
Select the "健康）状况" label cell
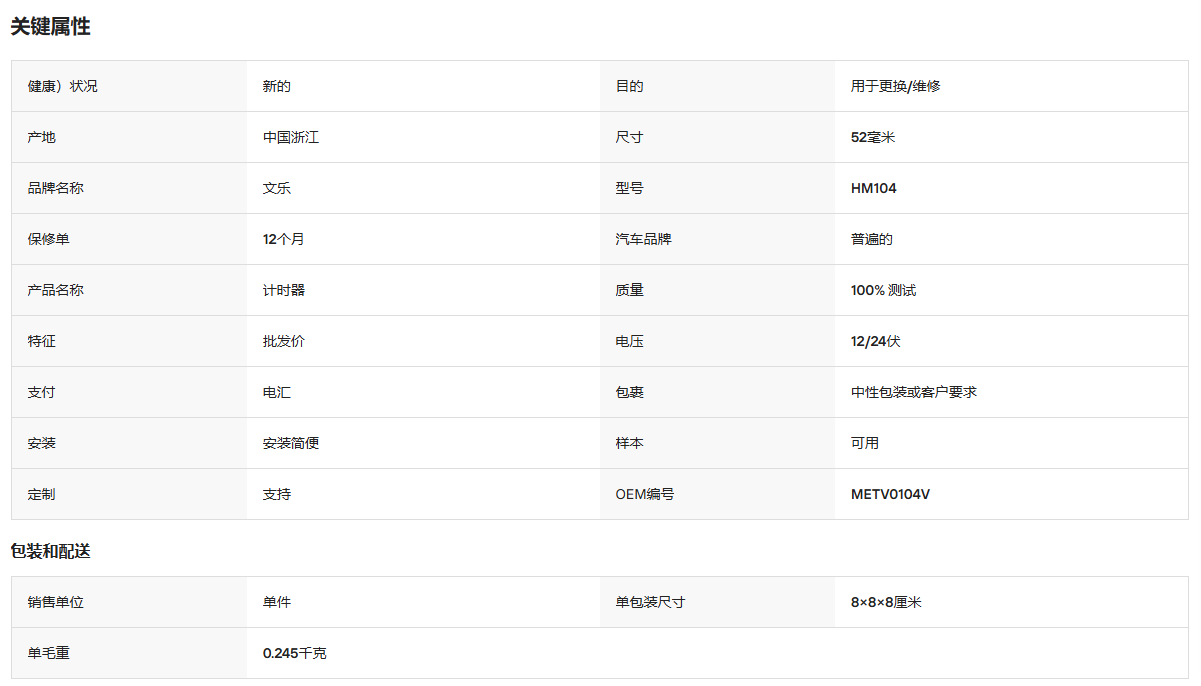point(129,86)
